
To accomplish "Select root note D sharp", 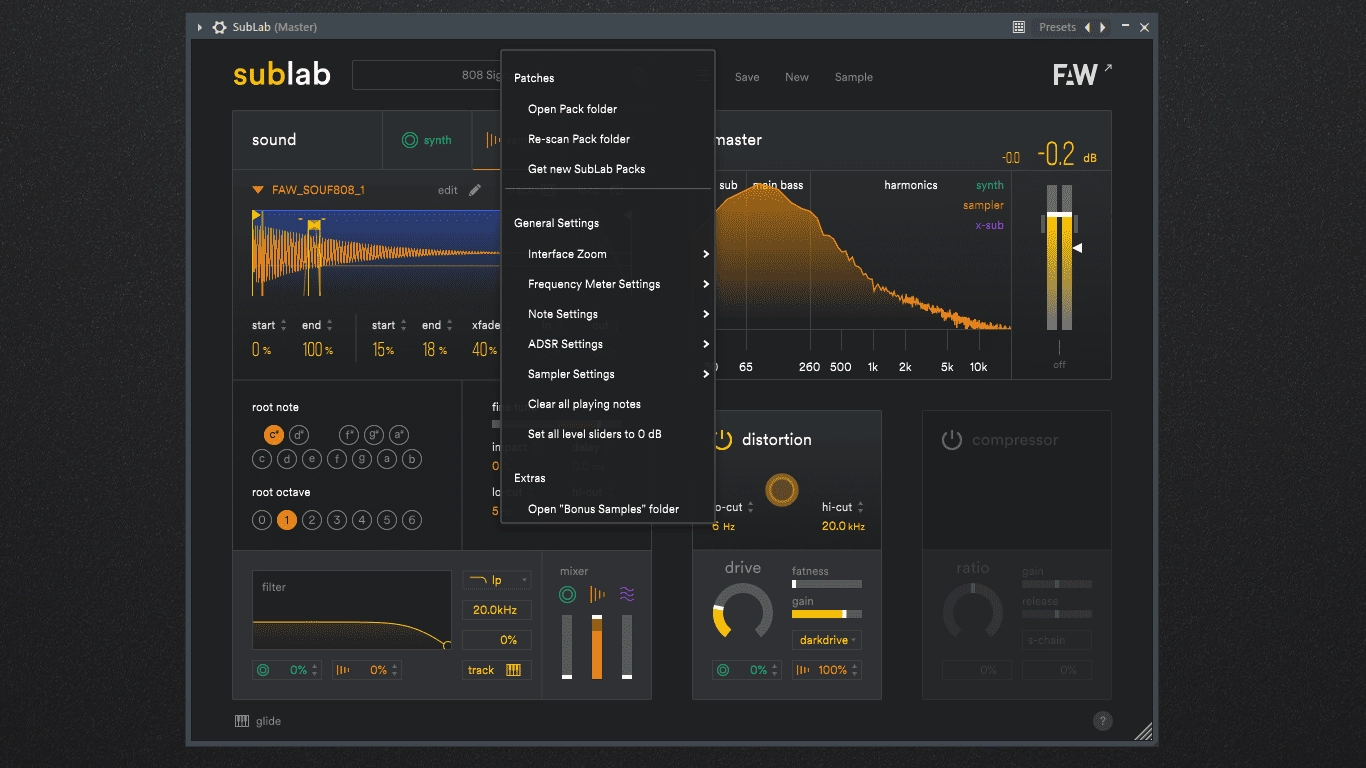I will [x=299, y=435].
